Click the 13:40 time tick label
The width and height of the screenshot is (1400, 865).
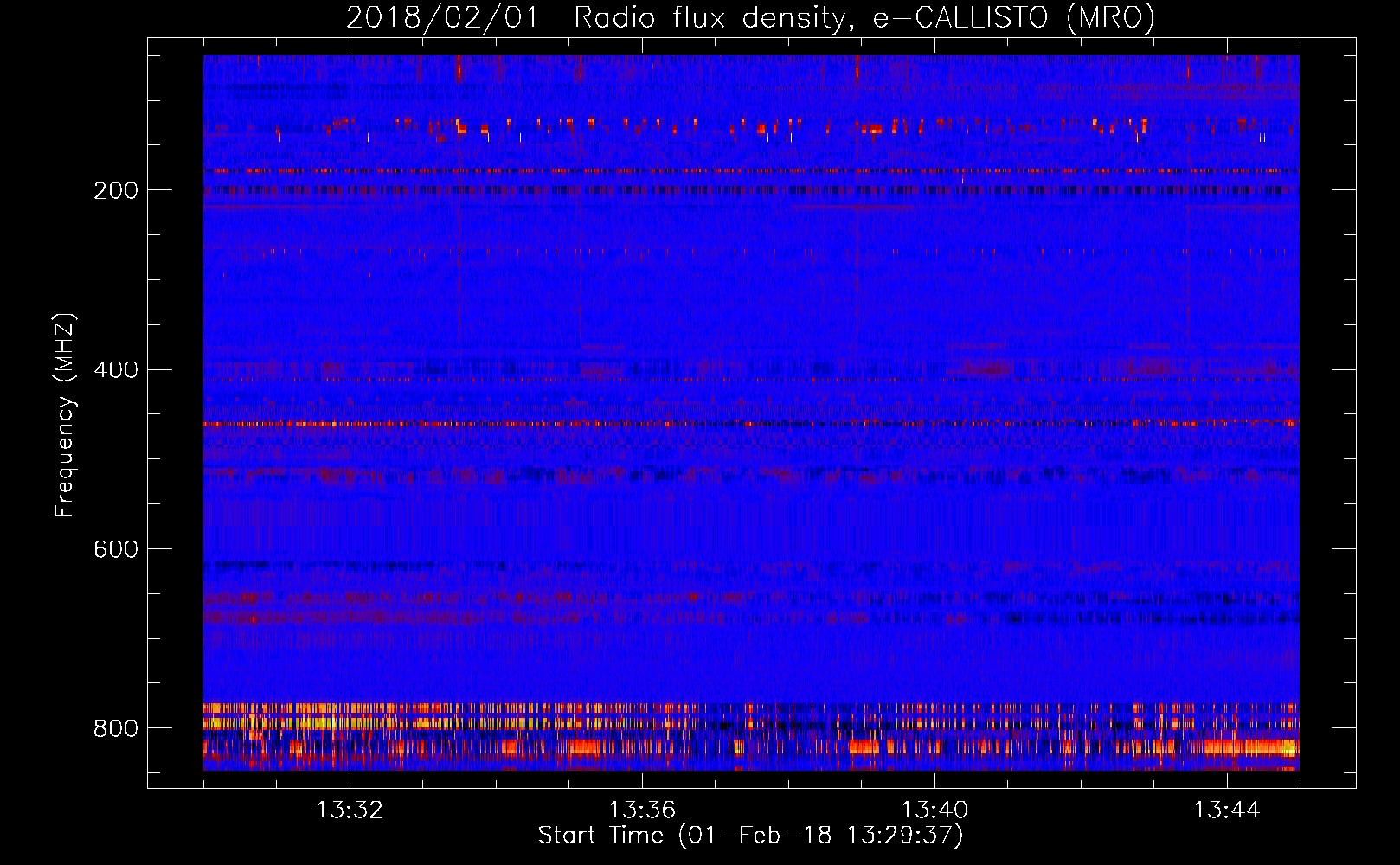(x=934, y=811)
